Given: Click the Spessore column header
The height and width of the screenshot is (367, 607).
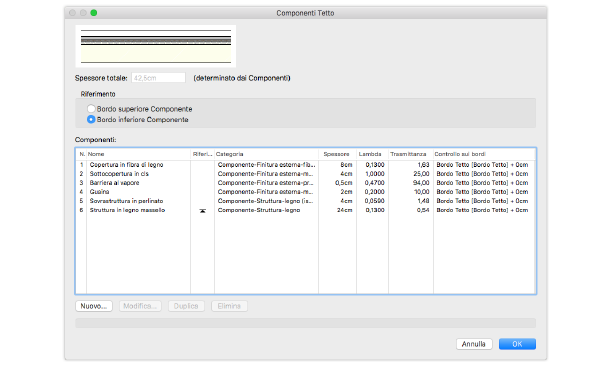Looking at the screenshot, I should click(337, 154).
